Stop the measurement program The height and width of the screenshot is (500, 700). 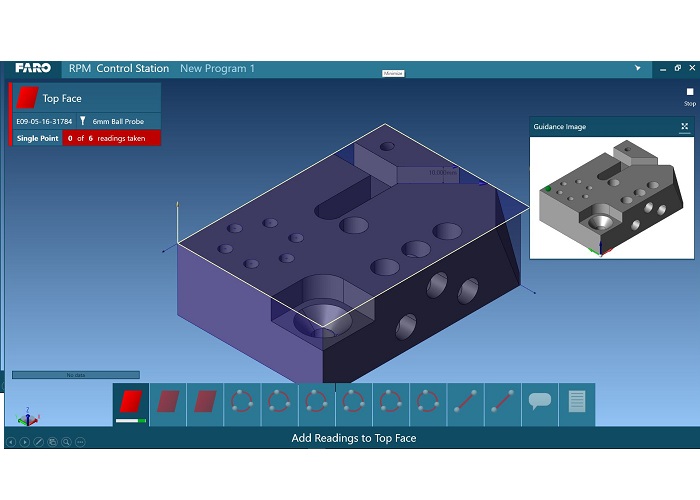point(690,96)
